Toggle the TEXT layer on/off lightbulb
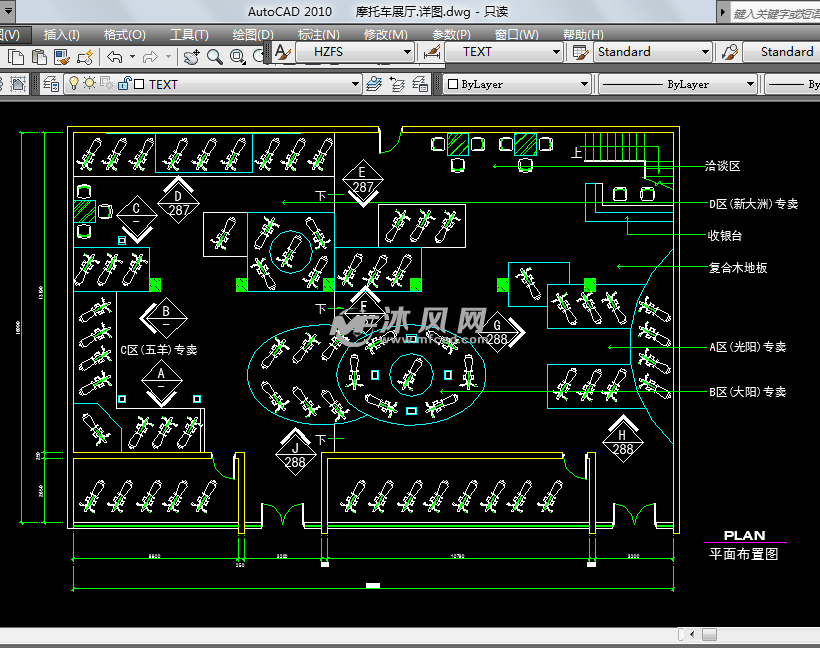This screenshot has height=654, width=820. coord(73,85)
